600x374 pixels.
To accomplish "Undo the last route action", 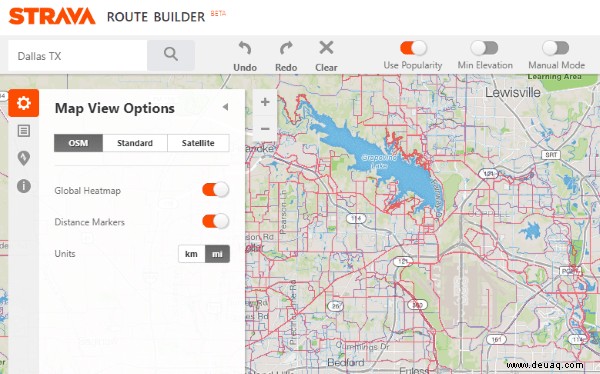I will click(x=245, y=56).
